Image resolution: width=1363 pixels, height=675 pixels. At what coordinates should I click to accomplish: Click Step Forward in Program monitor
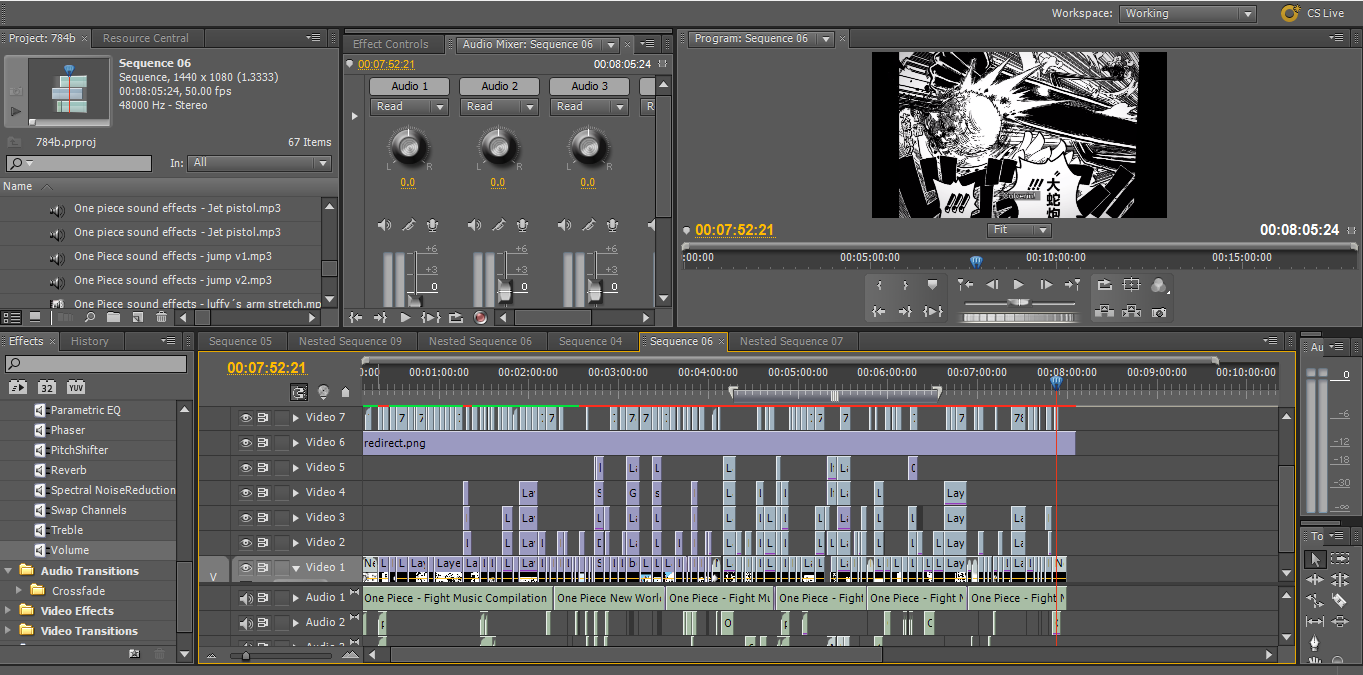1046,285
